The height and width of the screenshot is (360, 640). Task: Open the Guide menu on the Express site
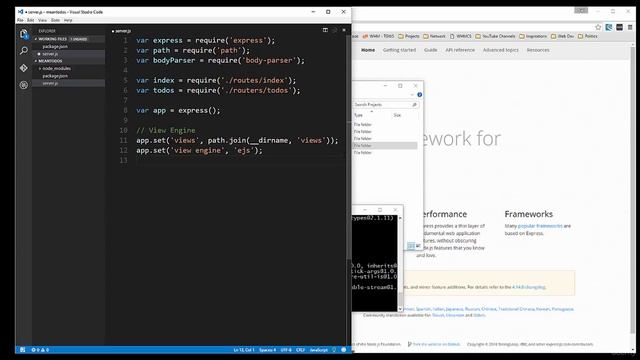430,50
